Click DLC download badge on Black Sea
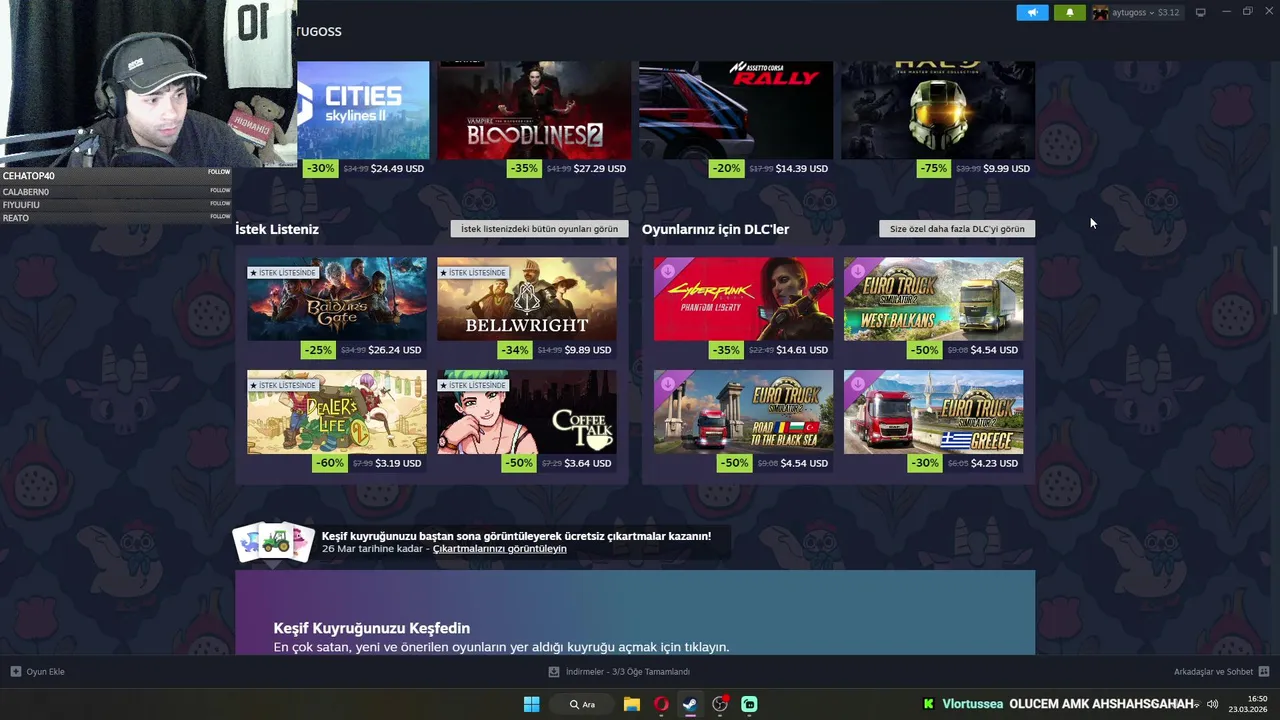Viewport: 1280px width, 720px height. pyautogui.click(x=667, y=383)
